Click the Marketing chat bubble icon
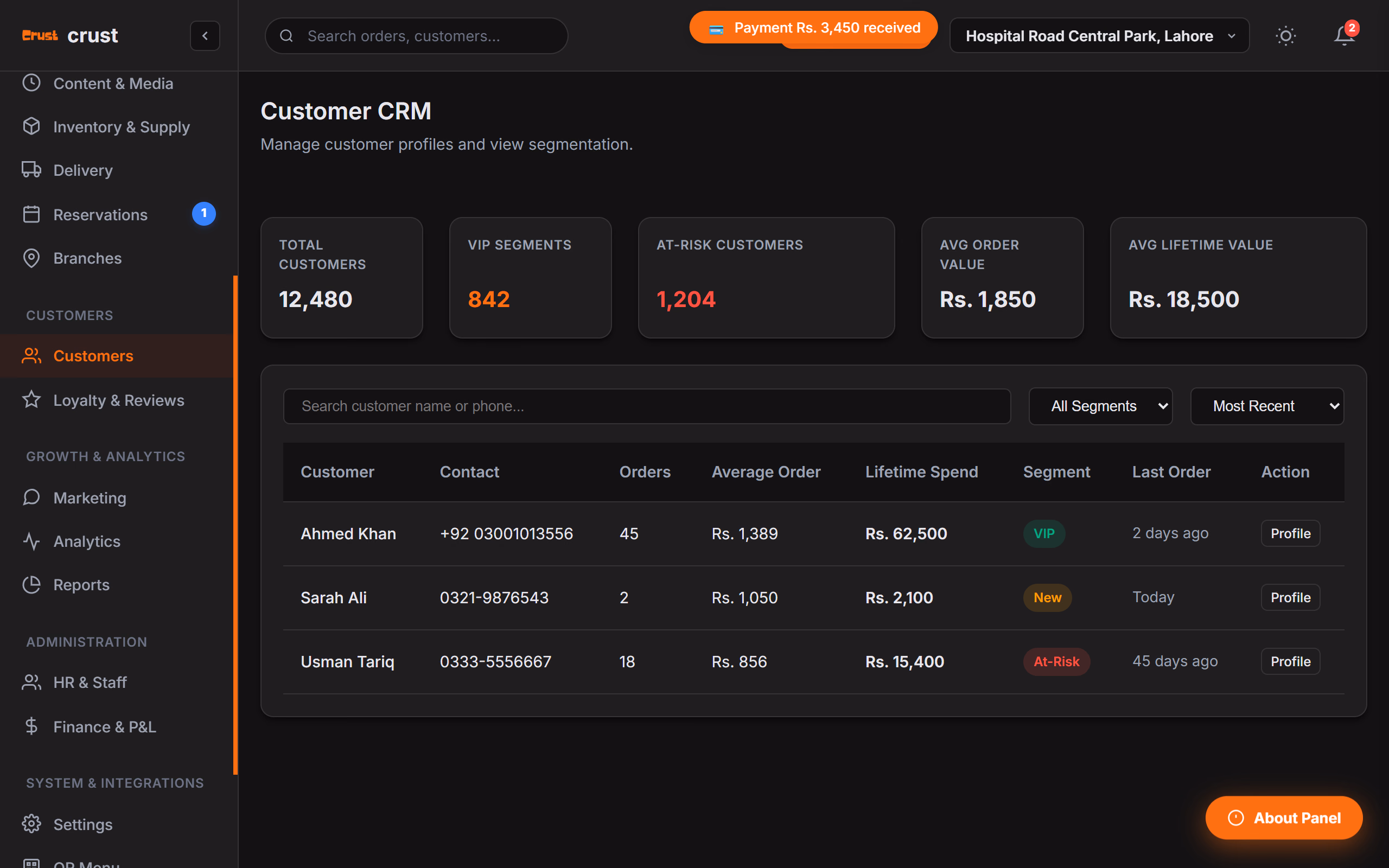 pyautogui.click(x=31, y=497)
